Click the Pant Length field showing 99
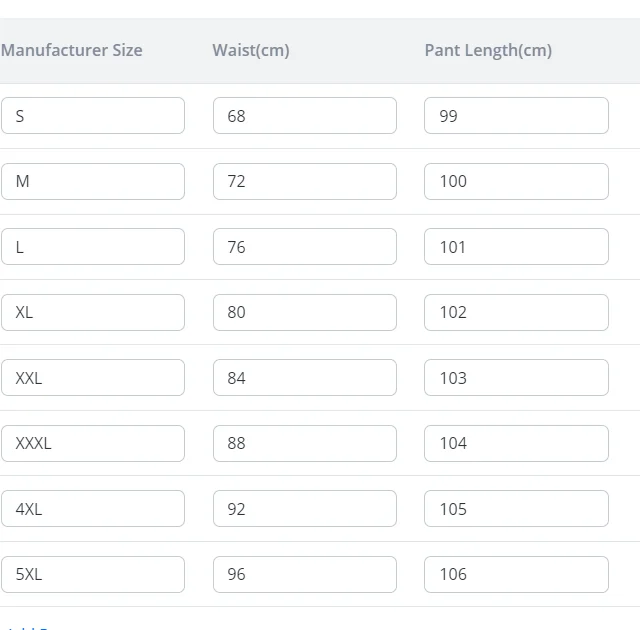The width and height of the screenshot is (640, 630). click(516, 116)
